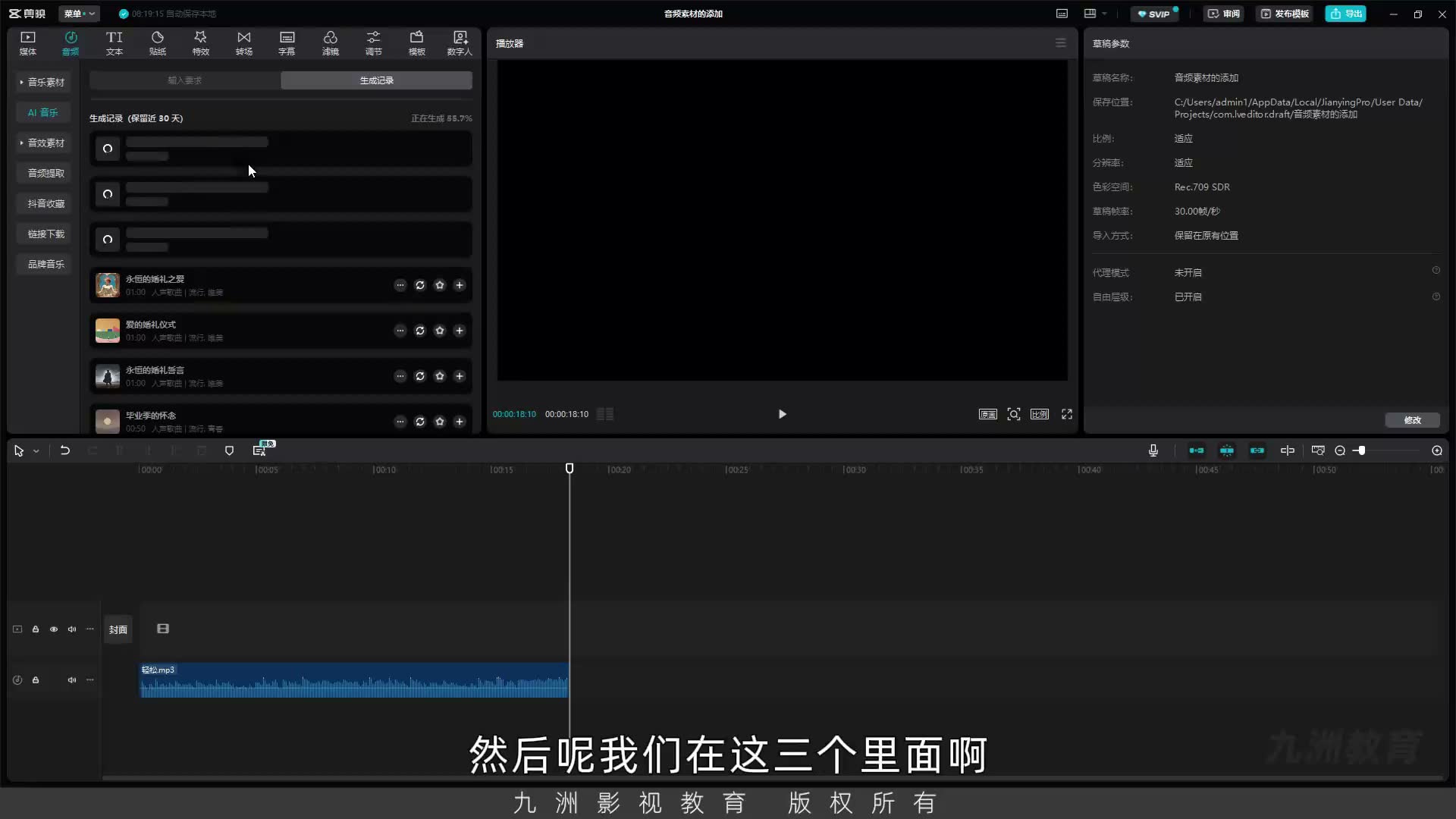This screenshot has width=1456, height=819.
Task: Click the 发布模板 publish template button
Action: [x=1285, y=14]
